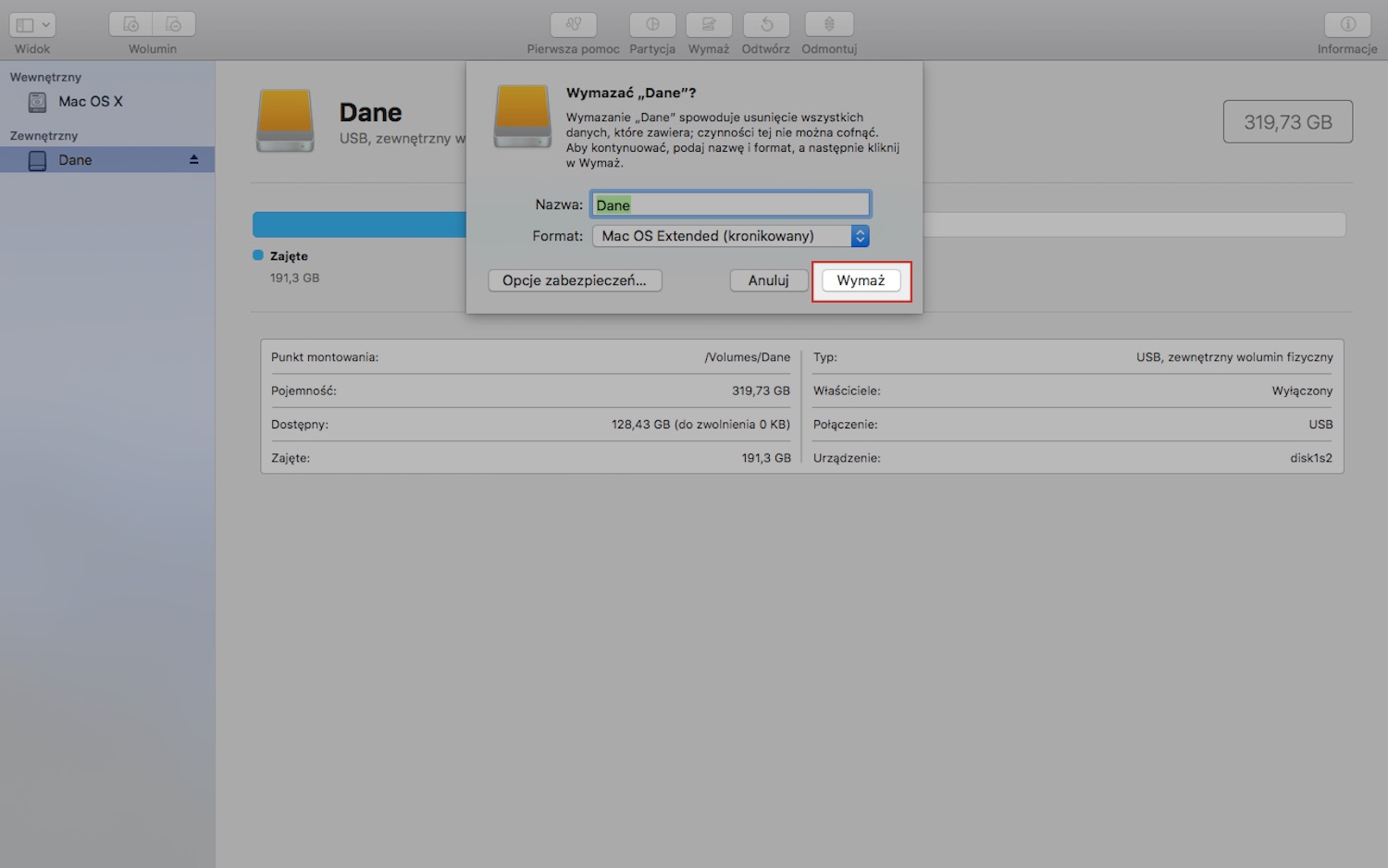Viewport: 1388px width, 868px height.
Task: Select Mac OS X in the sidebar
Action: pyautogui.click(x=91, y=102)
